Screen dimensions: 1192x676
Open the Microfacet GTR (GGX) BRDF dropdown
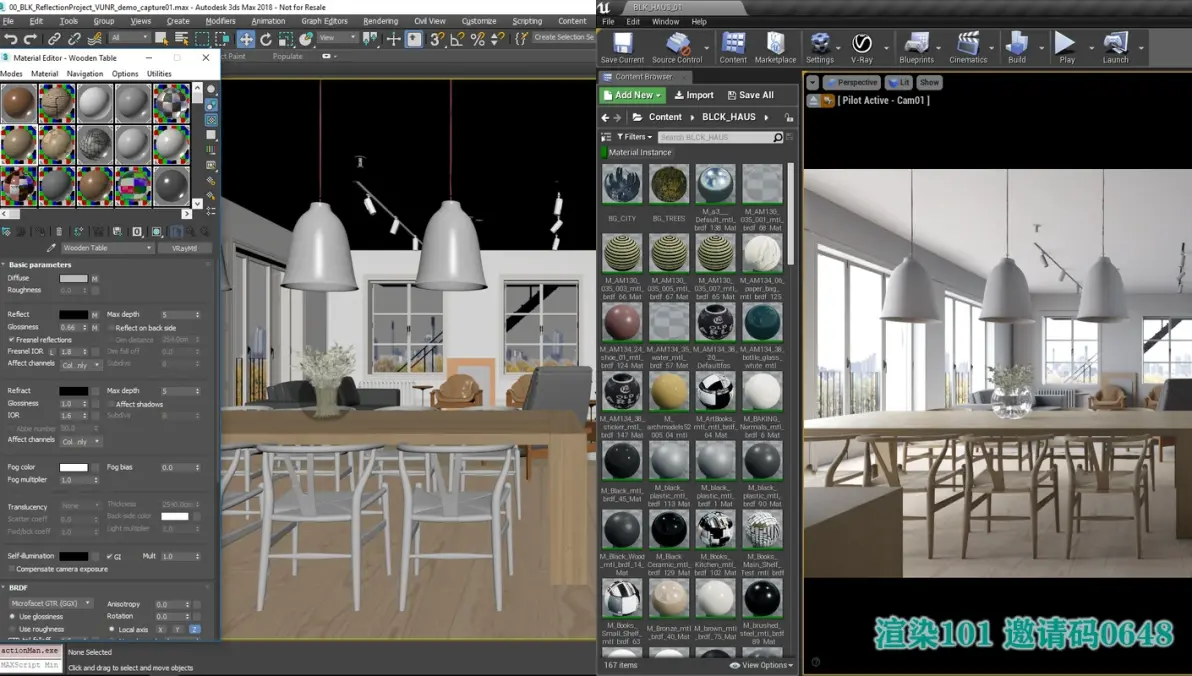point(50,603)
